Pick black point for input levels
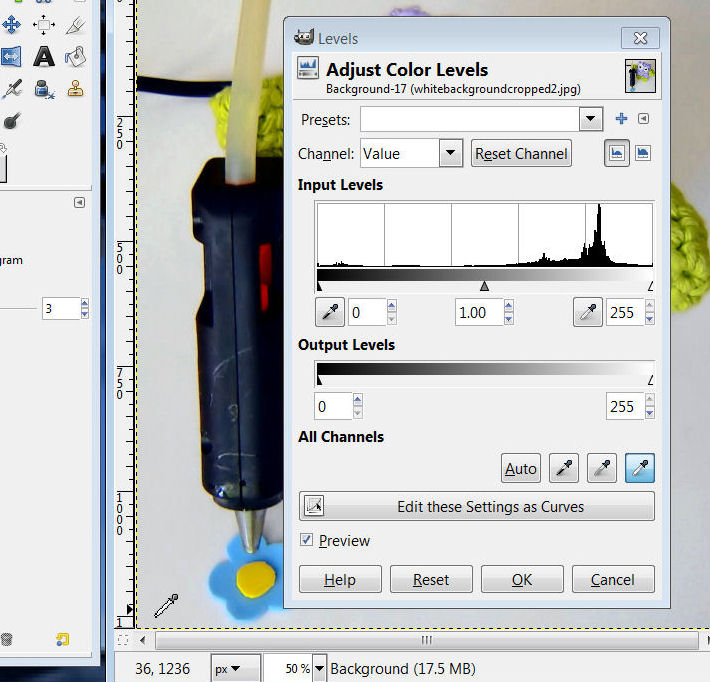The width and height of the screenshot is (710, 682). pyautogui.click(x=330, y=312)
